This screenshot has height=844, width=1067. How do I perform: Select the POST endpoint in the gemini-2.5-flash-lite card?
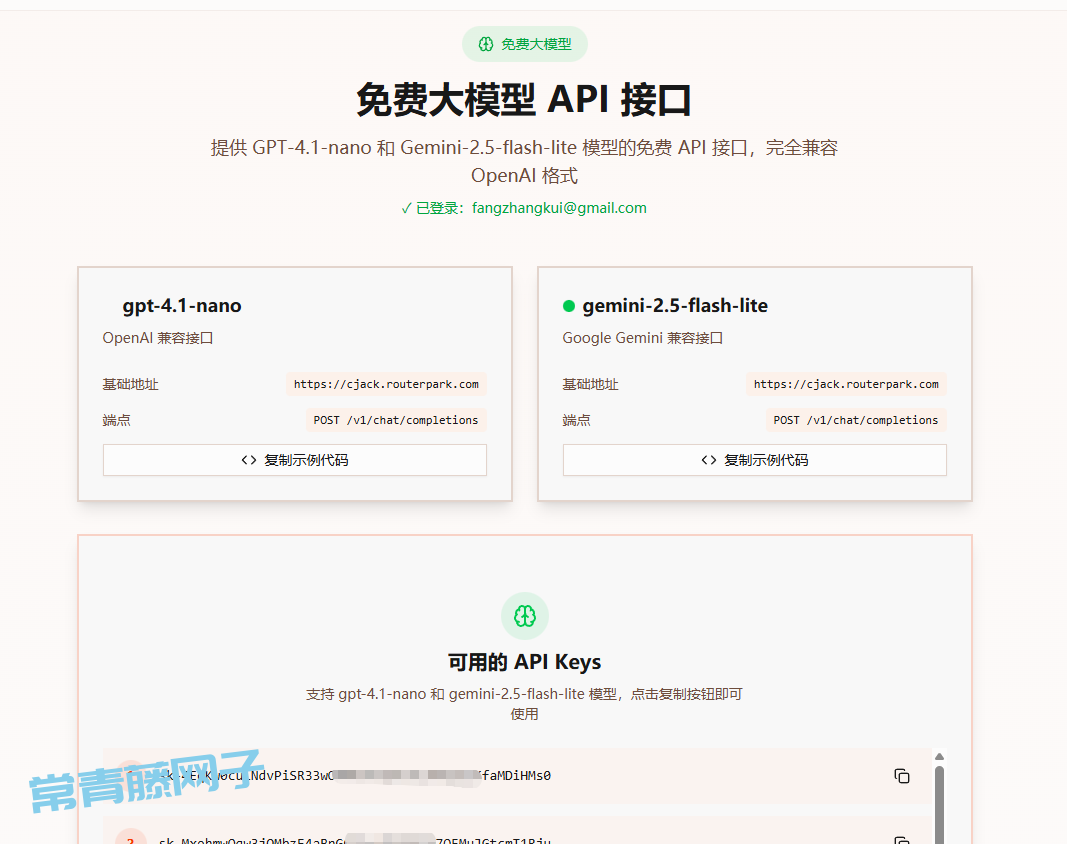pyautogui.click(x=856, y=420)
